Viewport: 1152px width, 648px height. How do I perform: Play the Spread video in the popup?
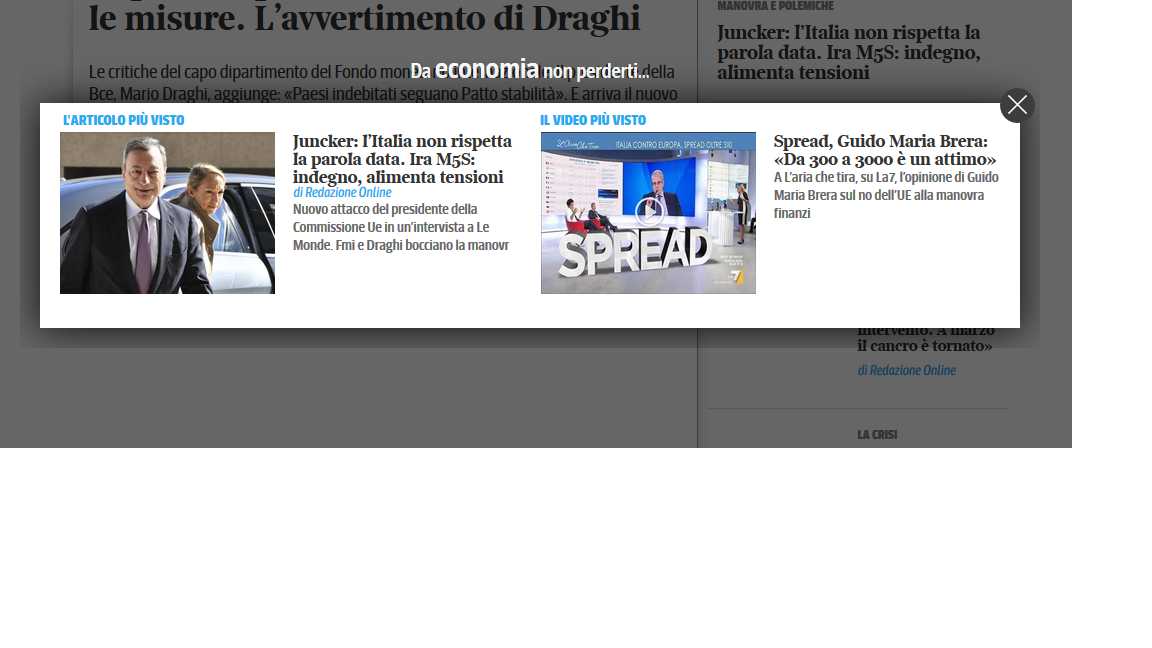(x=649, y=212)
